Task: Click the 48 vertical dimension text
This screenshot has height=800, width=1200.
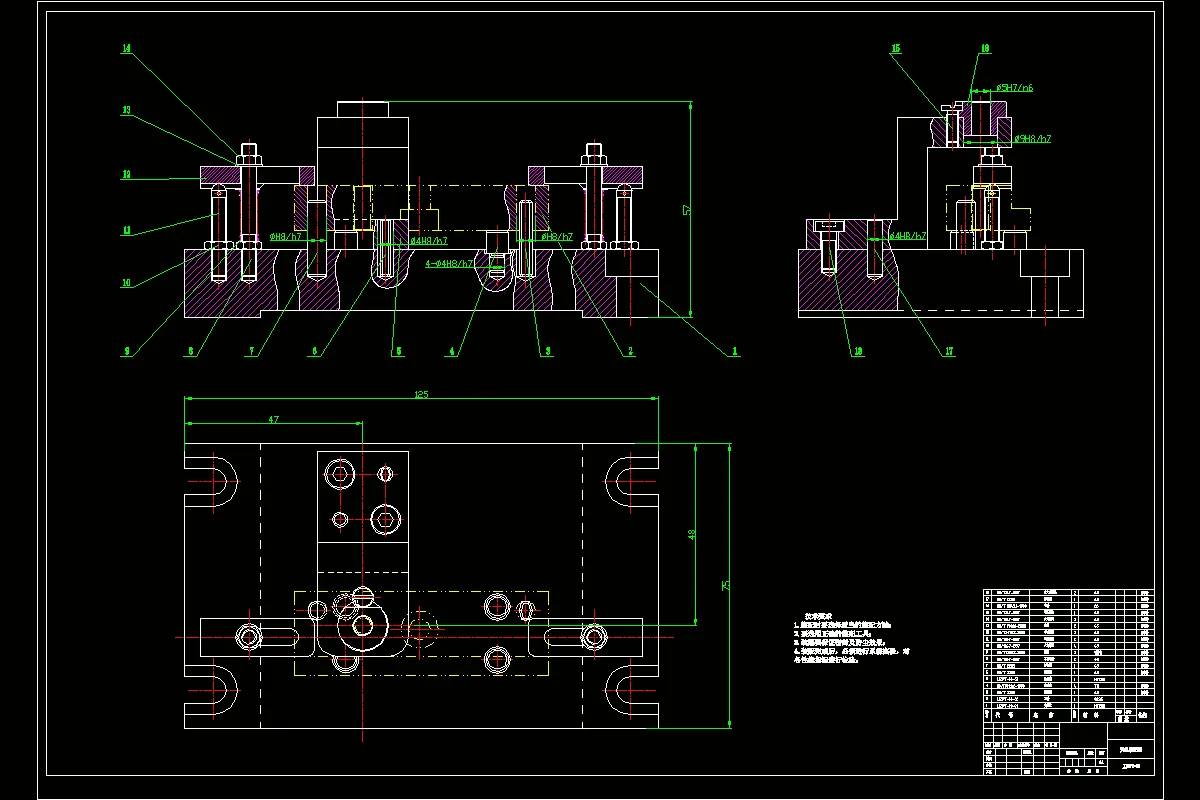Action: [x=692, y=534]
